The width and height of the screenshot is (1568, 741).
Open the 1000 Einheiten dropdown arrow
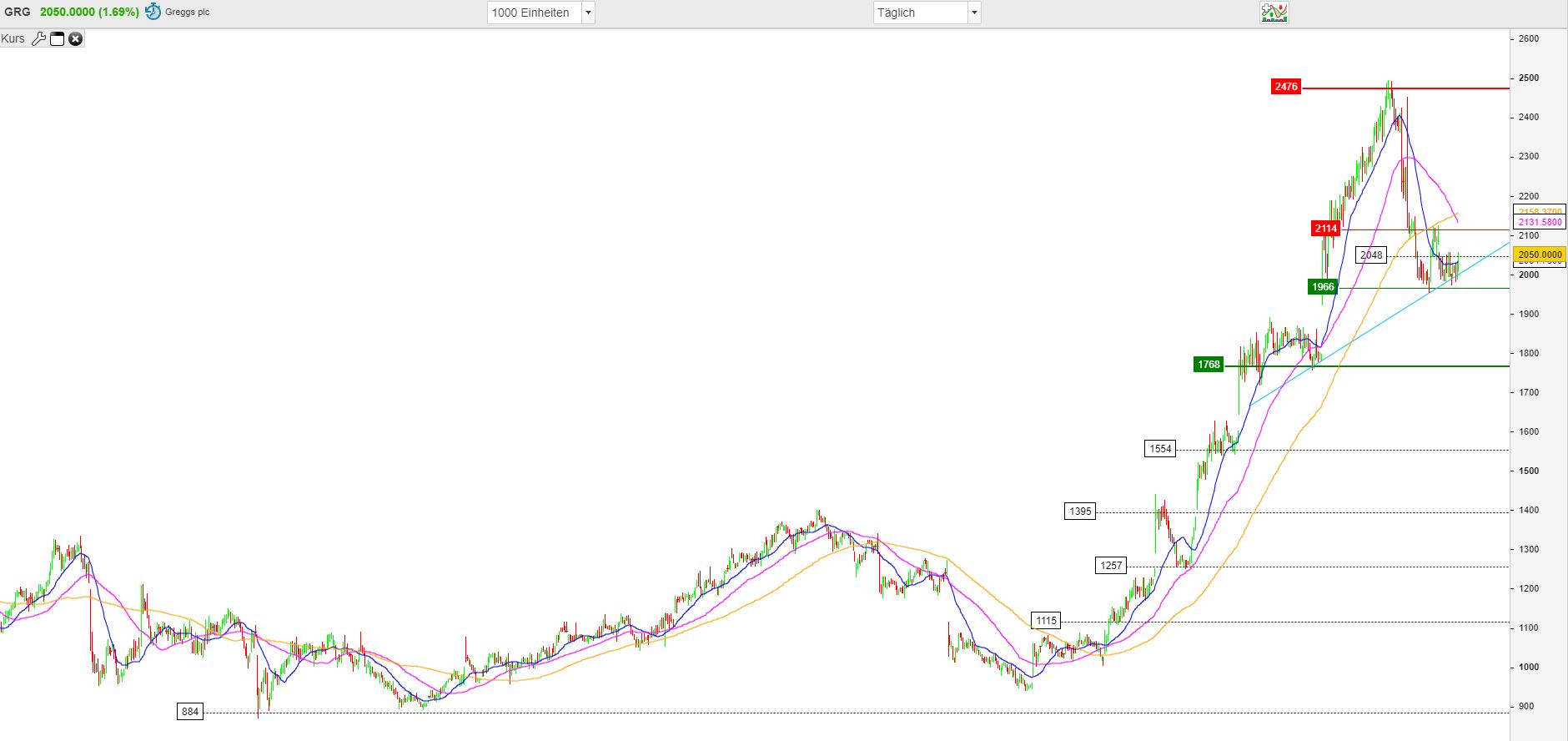click(x=588, y=13)
